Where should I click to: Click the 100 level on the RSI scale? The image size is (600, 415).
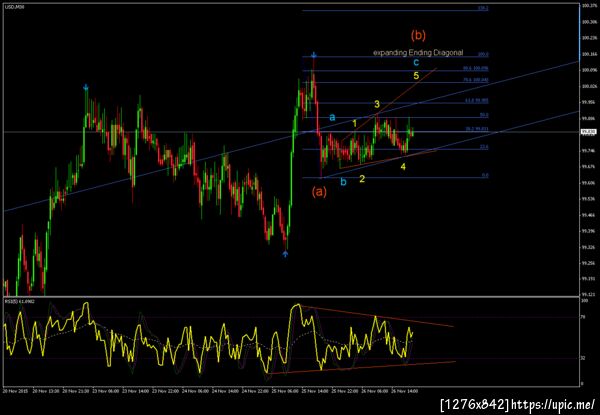584,301
